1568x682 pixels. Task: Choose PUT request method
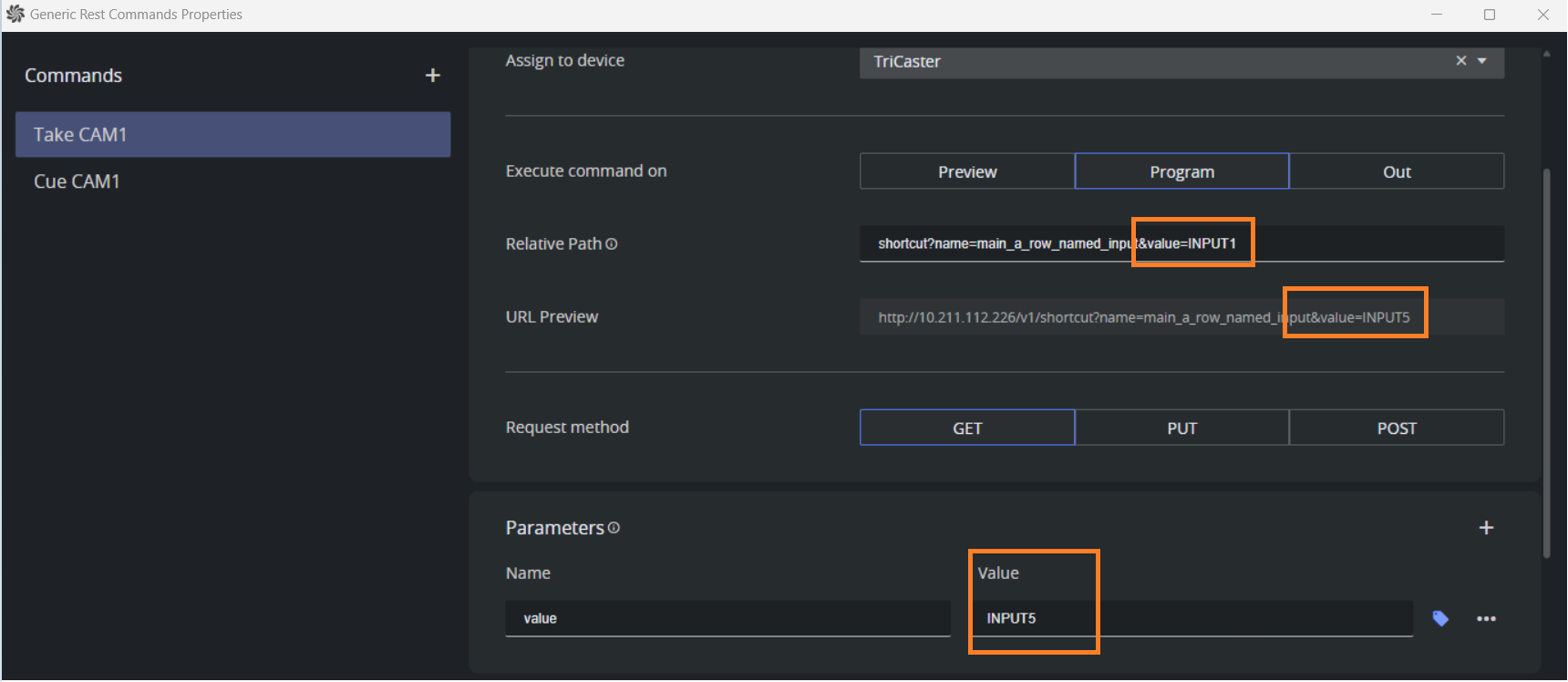point(1182,428)
